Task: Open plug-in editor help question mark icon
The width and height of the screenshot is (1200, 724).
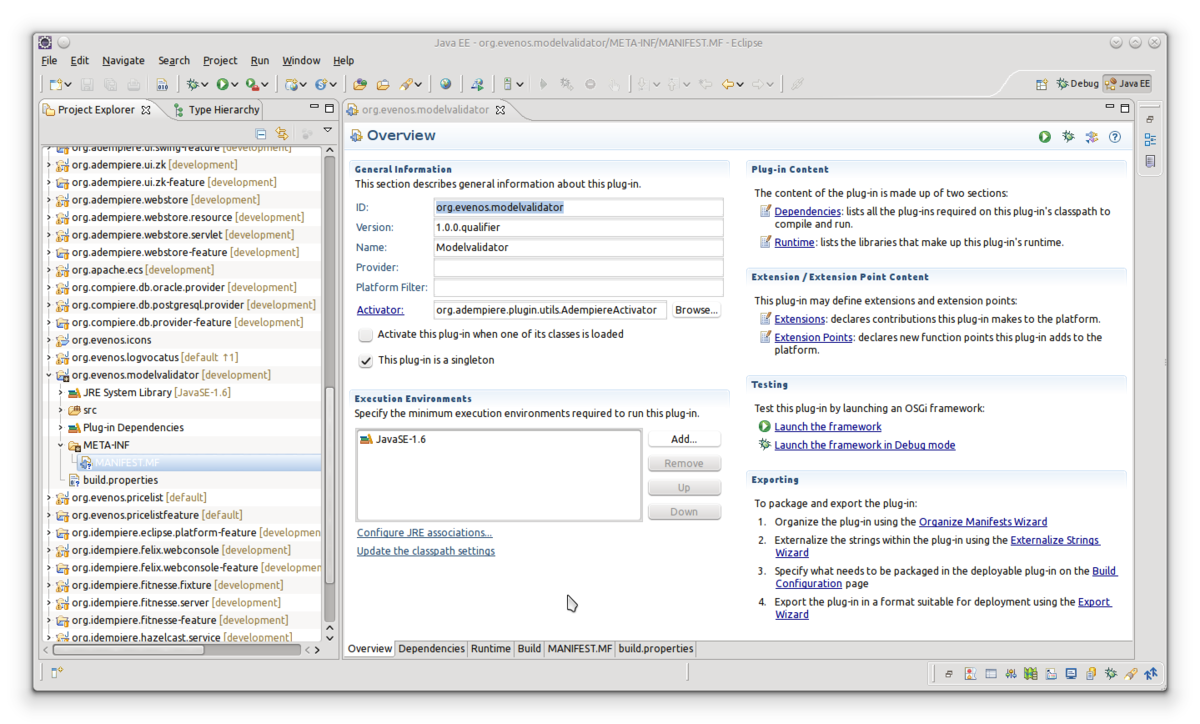Action: pos(1115,137)
